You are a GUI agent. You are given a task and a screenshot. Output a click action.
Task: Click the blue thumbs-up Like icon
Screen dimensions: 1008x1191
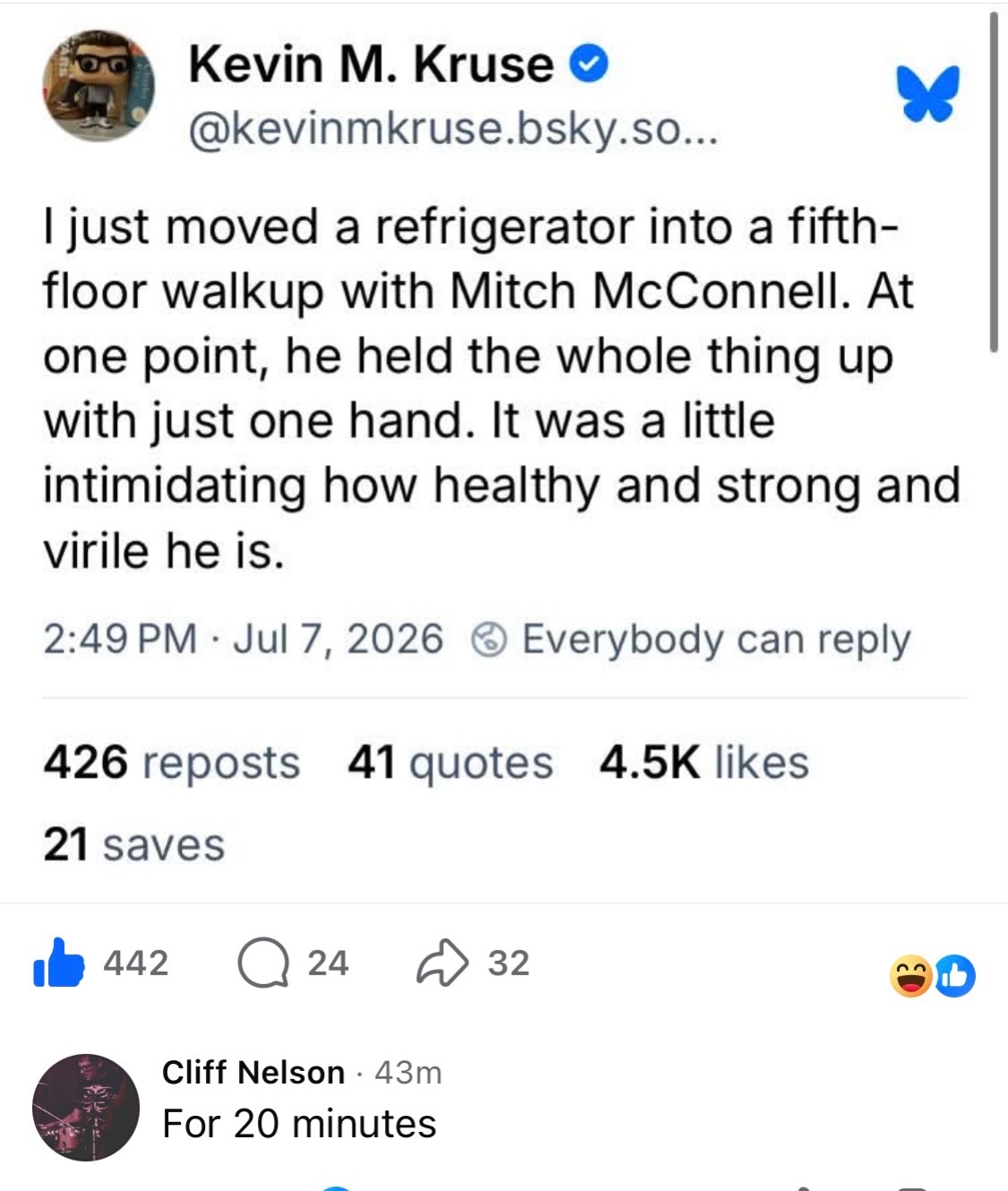[x=58, y=963]
